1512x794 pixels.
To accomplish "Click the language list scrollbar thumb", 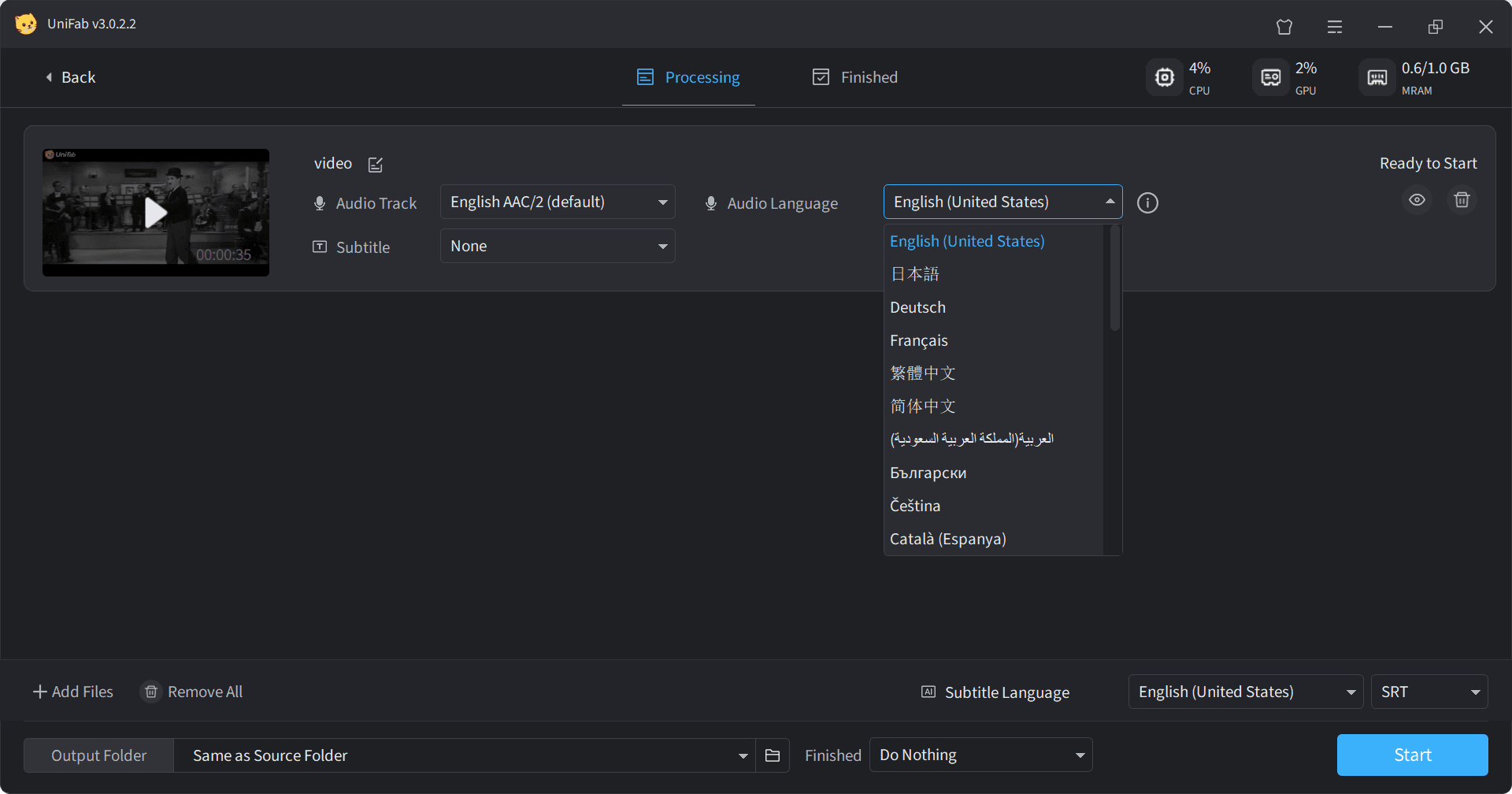I will click(x=1114, y=278).
